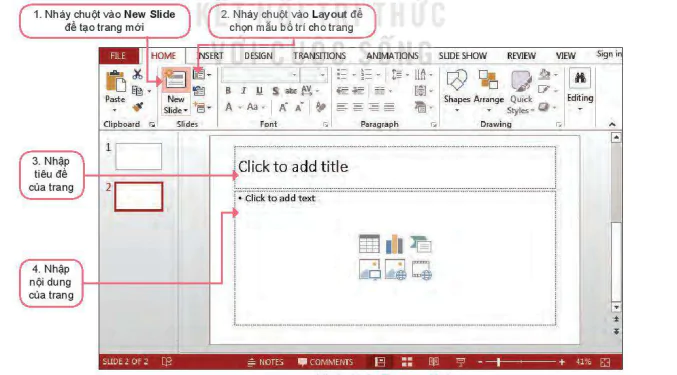Click Reading View icon in status bar
The height and width of the screenshot is (375, 677).
433,362
